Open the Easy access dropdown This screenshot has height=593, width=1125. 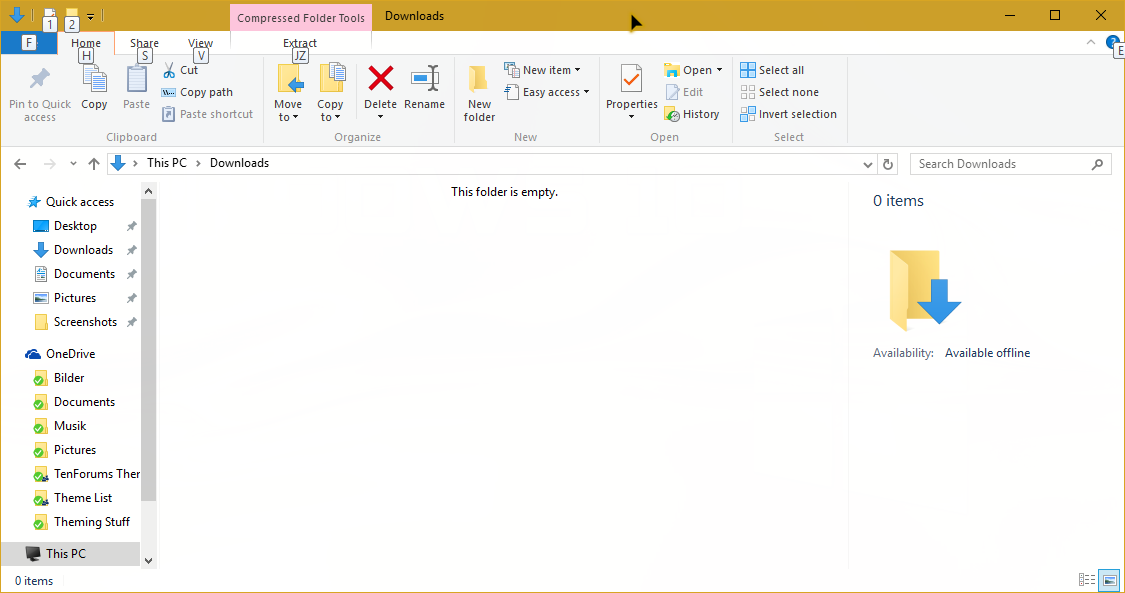tap(547, 92)
